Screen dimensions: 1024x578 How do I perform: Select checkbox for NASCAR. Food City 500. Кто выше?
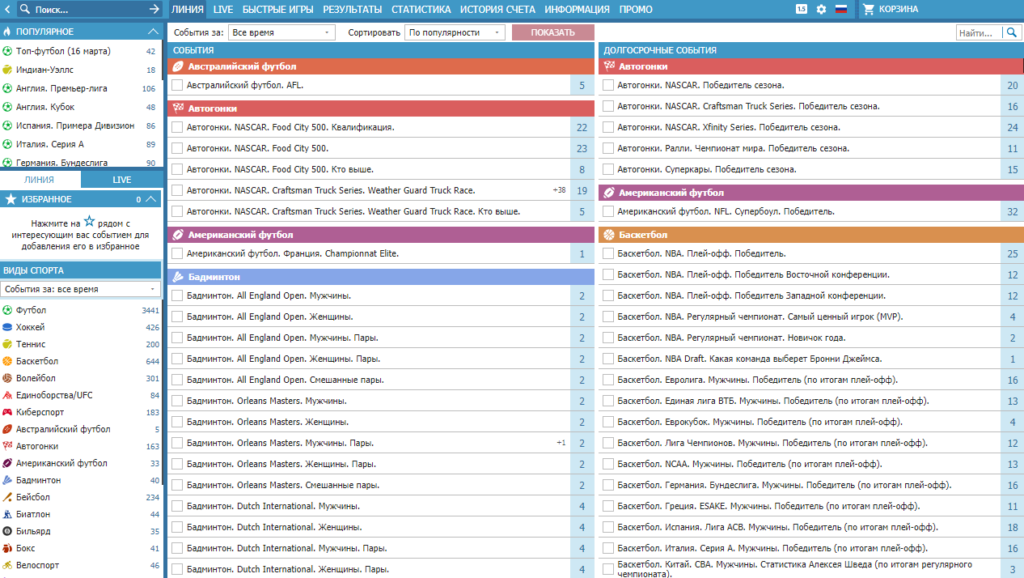pyautogui.click(x=177, y=169)
